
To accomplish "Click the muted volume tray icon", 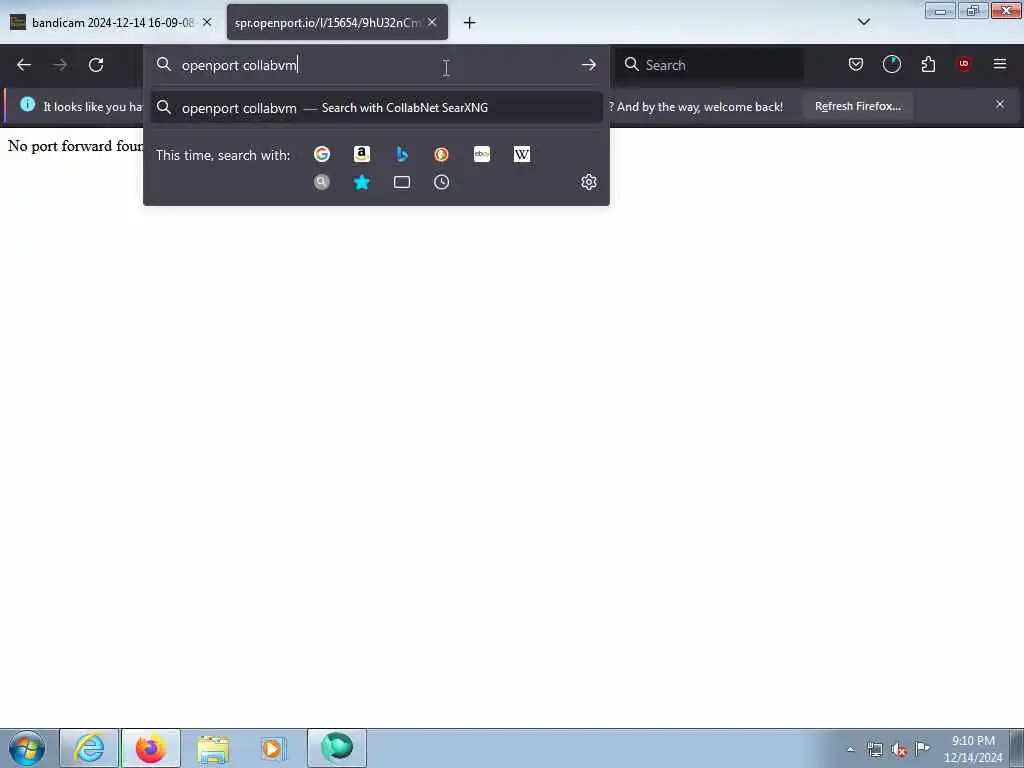I will point(899,750).
